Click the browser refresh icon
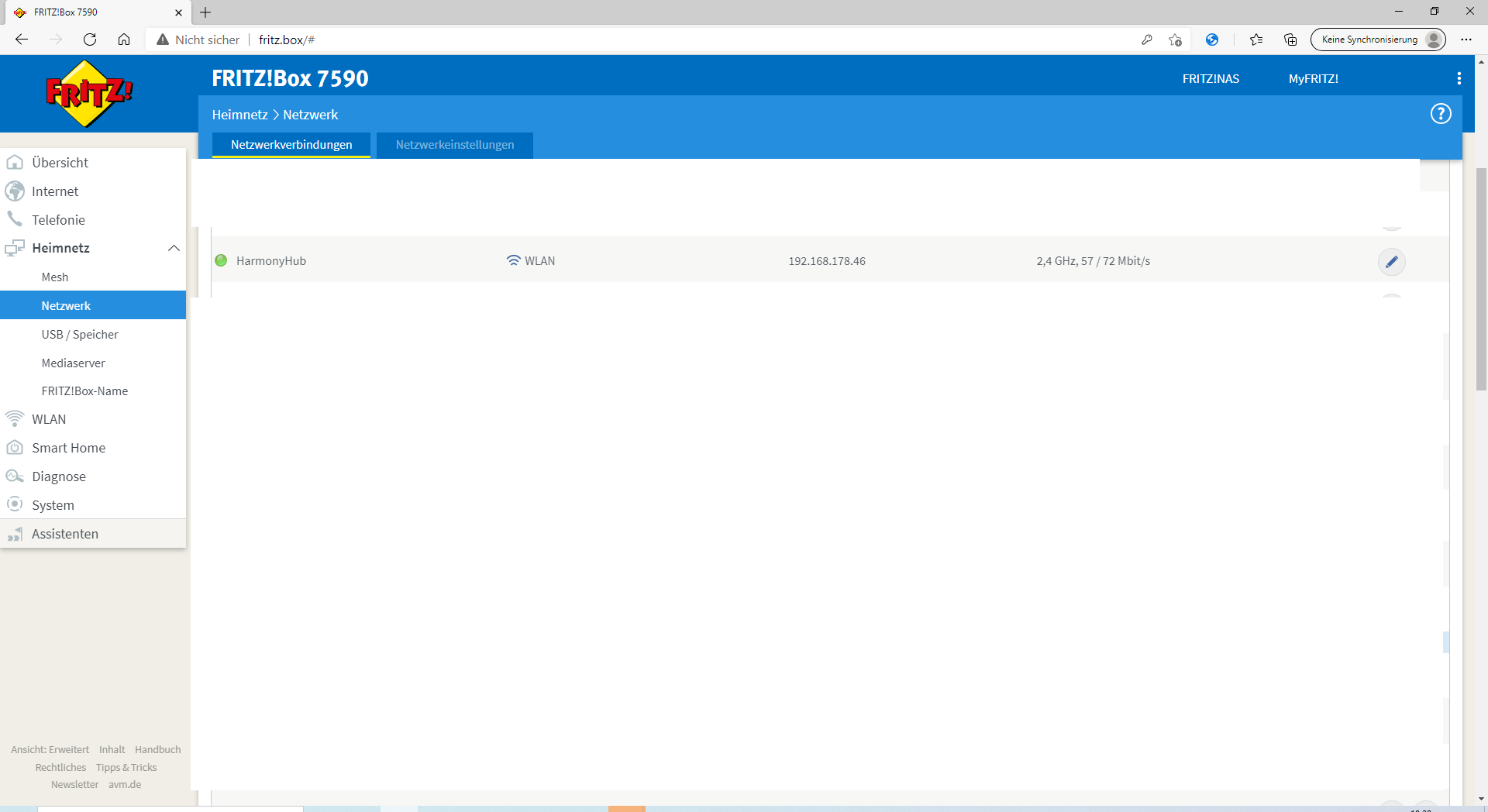This screenshot has height=812, width=1488. pyautogui.click(x=90, y=40)
